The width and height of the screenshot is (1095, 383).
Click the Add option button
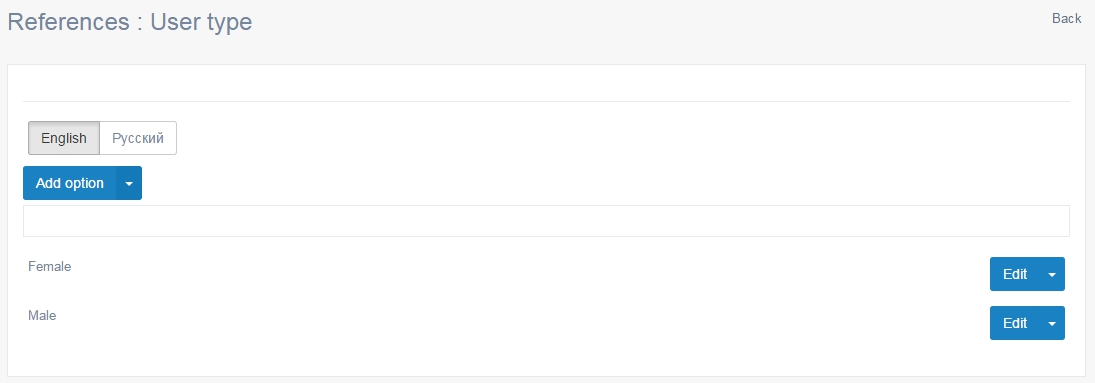[70, 183]
